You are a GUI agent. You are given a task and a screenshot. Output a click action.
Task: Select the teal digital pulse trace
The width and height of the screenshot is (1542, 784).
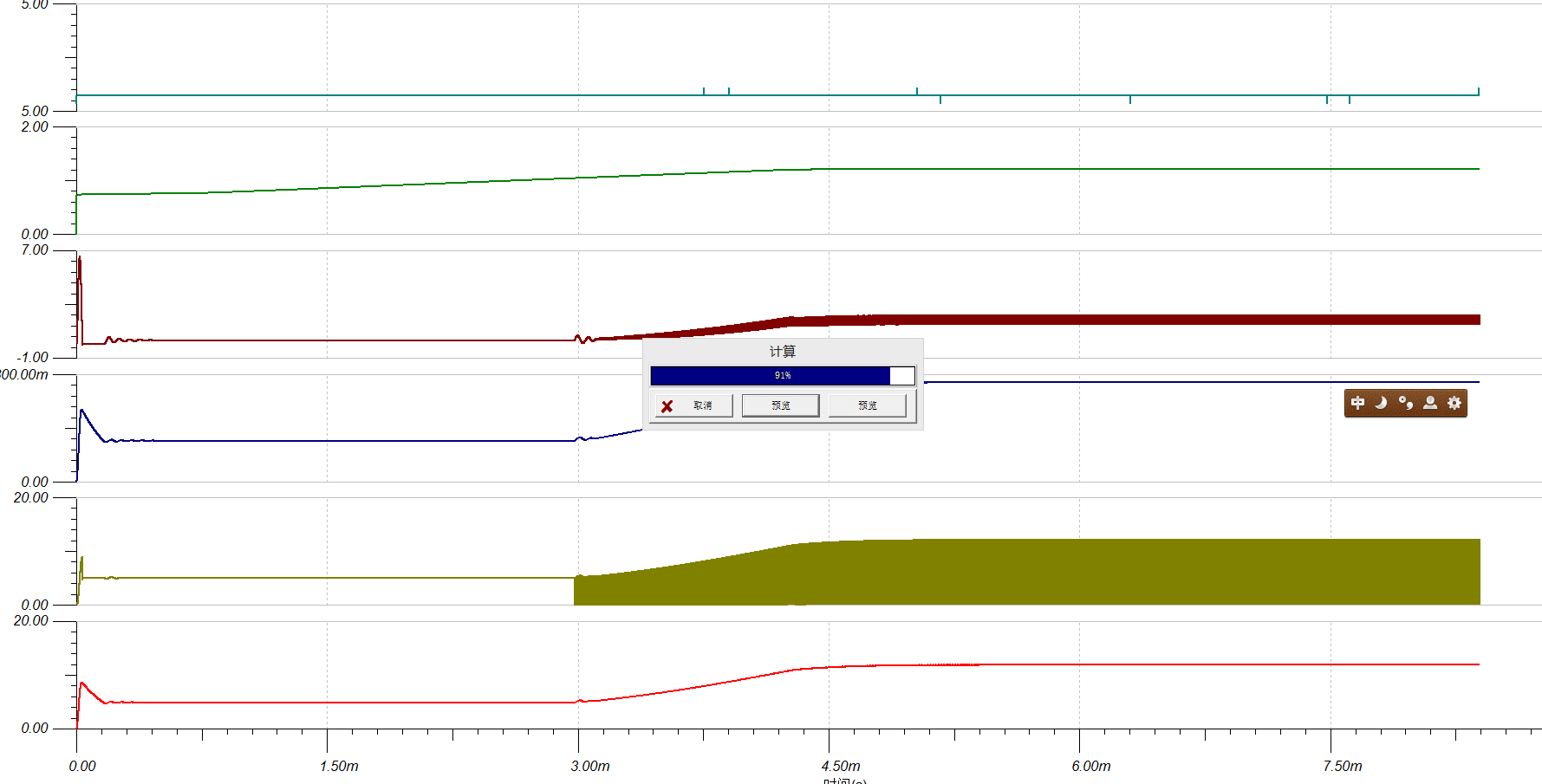tap(778, 95)
